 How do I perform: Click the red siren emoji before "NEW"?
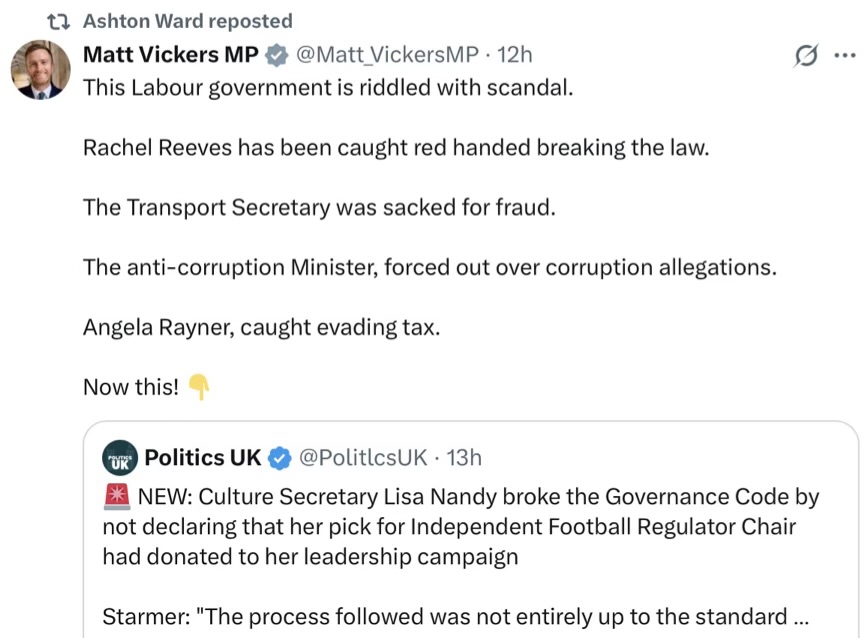(114, 496)
